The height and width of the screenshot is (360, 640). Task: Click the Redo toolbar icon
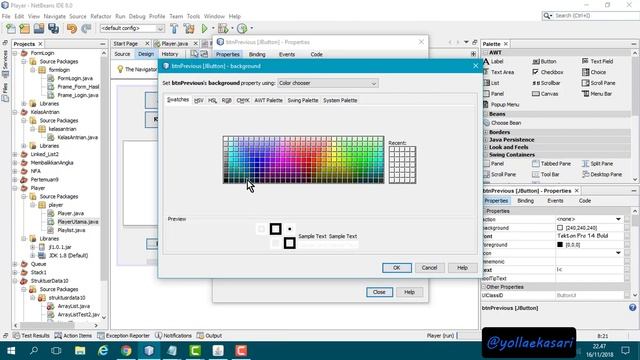click(86, 28)
